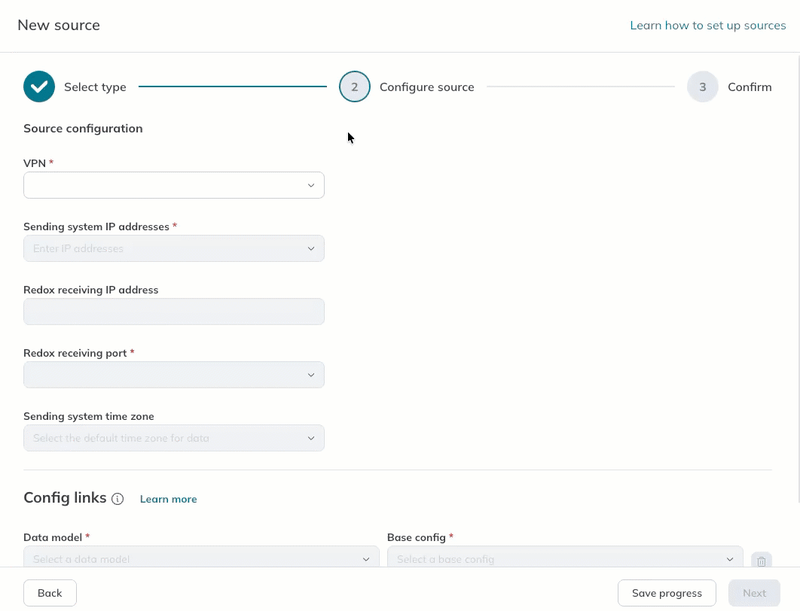Click the Save progress button
This screenshot has height=611, width=800.
coord(667,593)
